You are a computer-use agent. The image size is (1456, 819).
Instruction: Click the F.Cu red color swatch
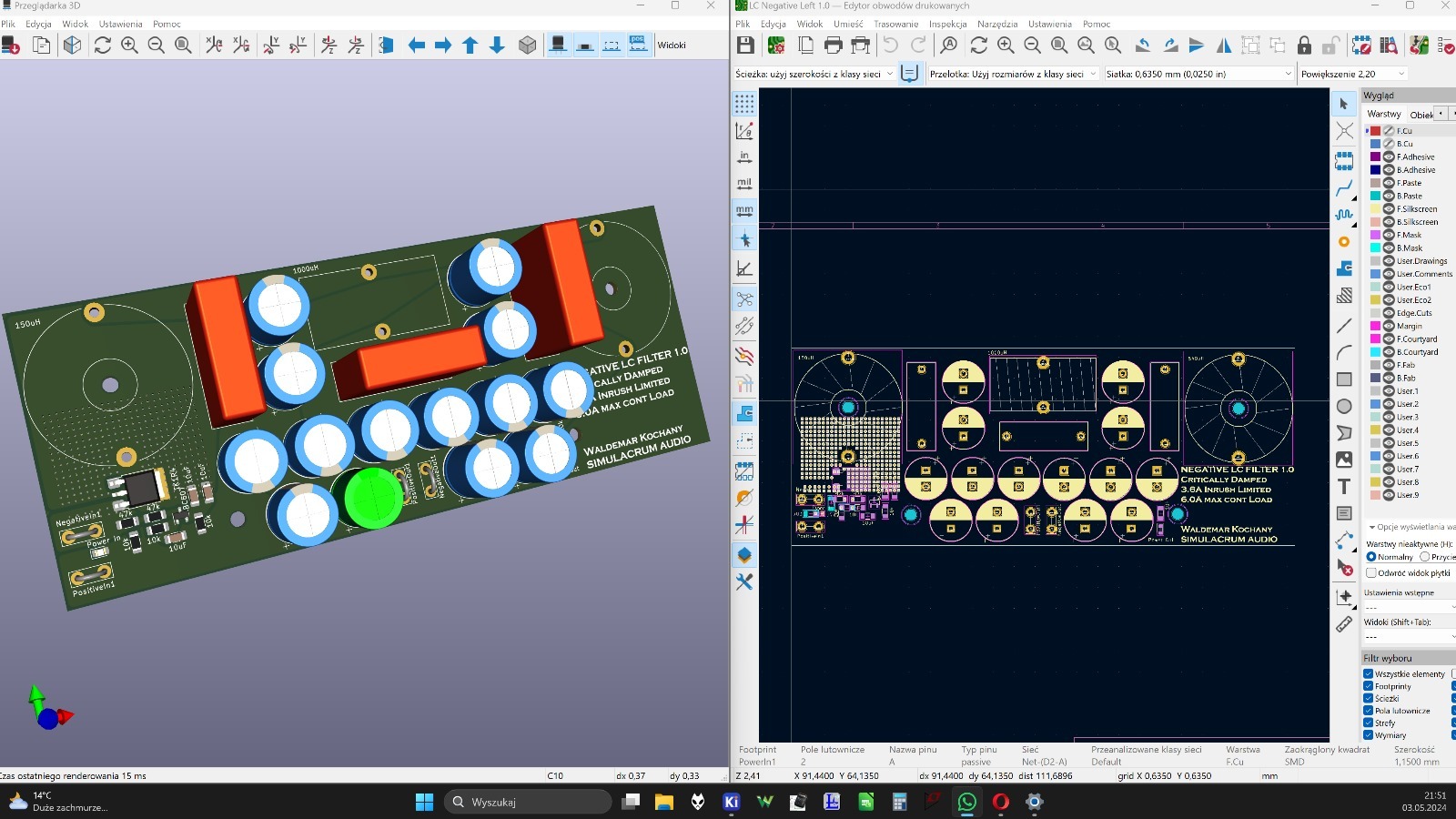click(1376, 131)
